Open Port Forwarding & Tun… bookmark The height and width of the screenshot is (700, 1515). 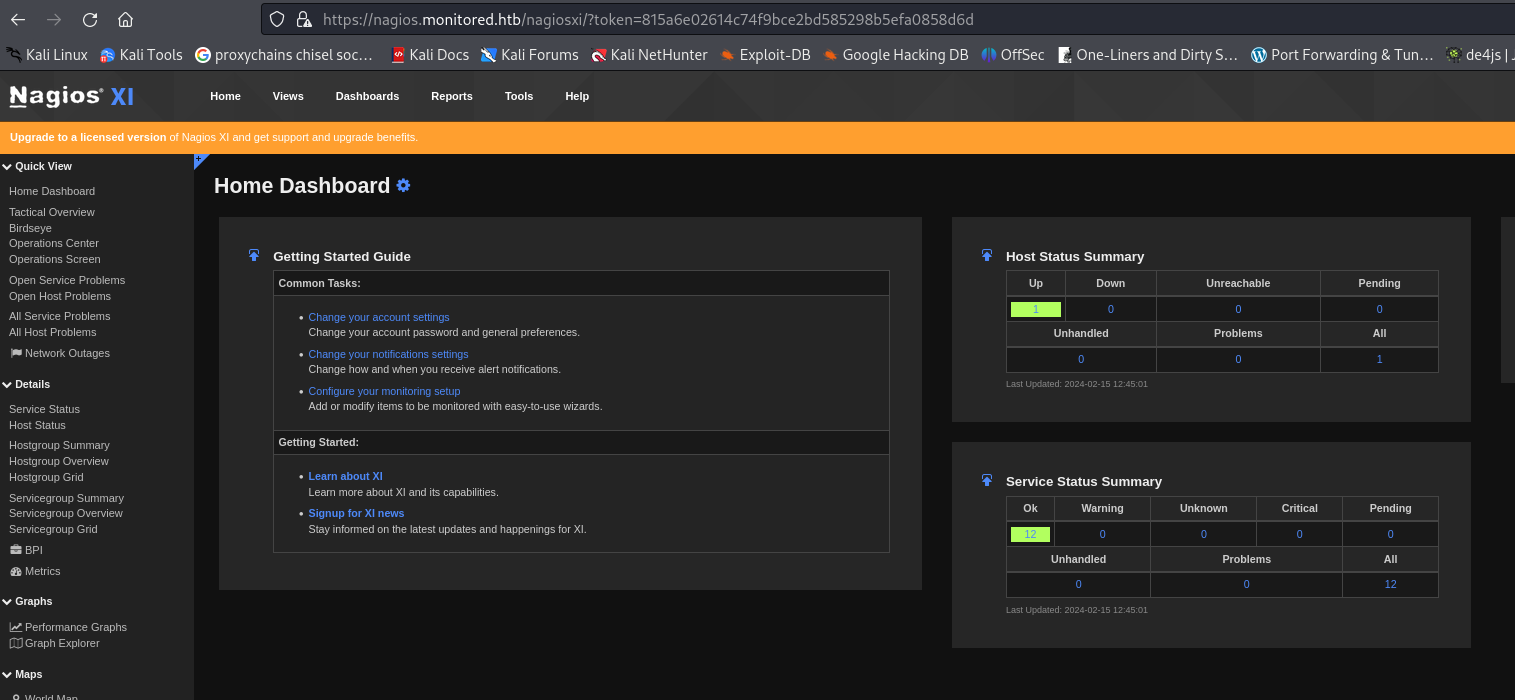point(1342,55)
